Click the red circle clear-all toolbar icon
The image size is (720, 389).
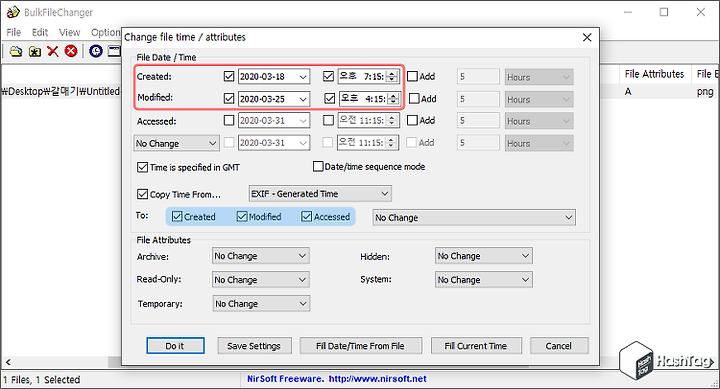point(71,51)
